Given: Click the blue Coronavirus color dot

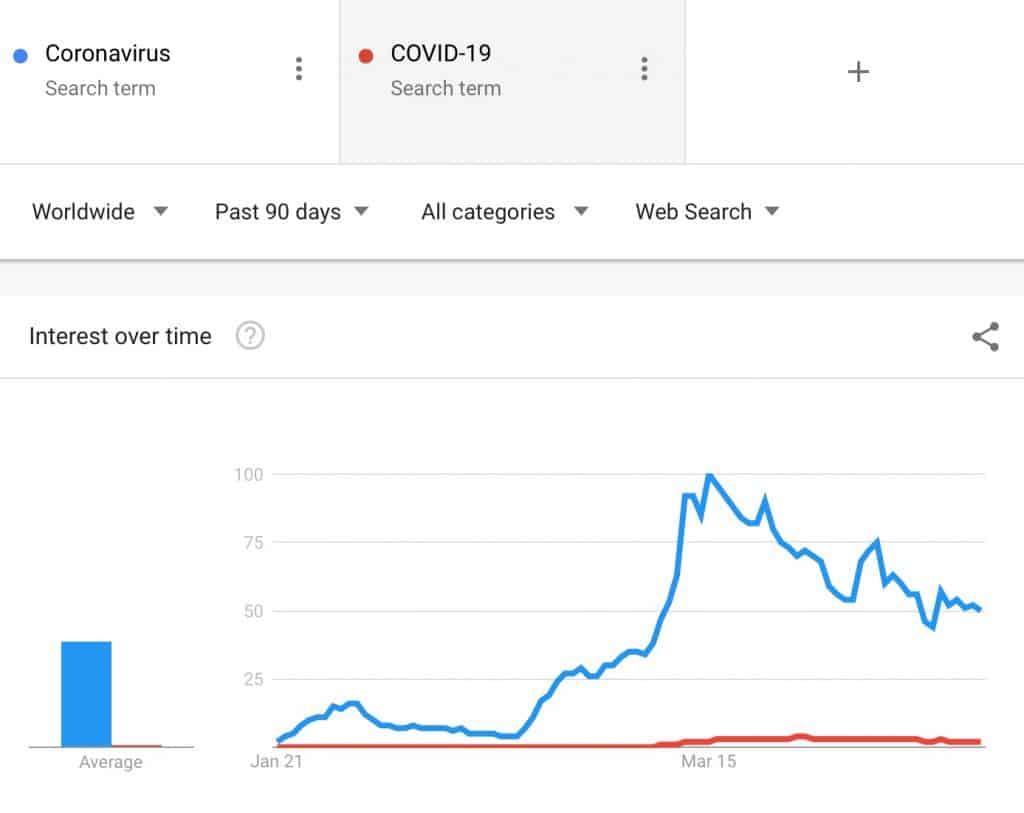Looking at the screenshot, I should tap(21, 56).
